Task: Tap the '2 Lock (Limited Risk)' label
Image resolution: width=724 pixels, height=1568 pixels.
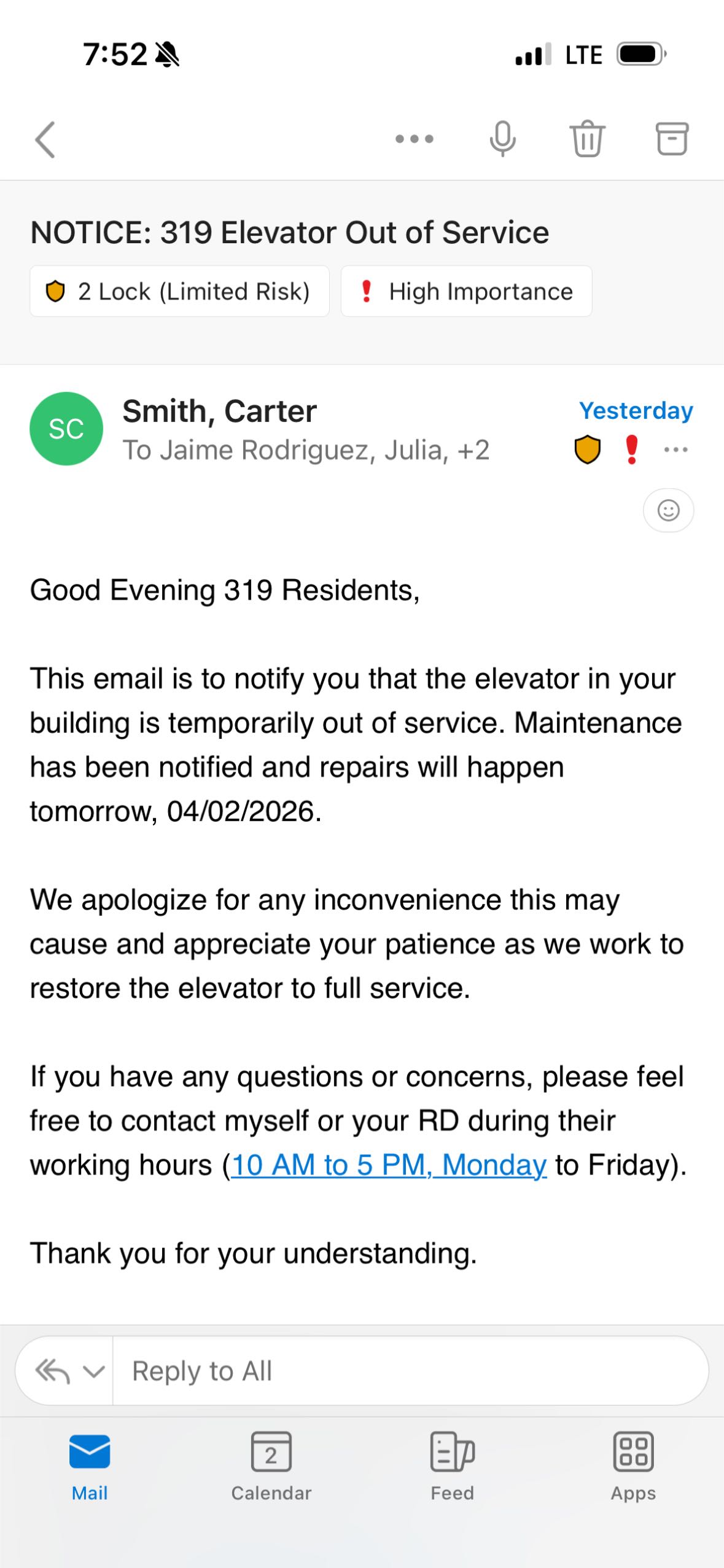Action: click(x=179, y=292)
